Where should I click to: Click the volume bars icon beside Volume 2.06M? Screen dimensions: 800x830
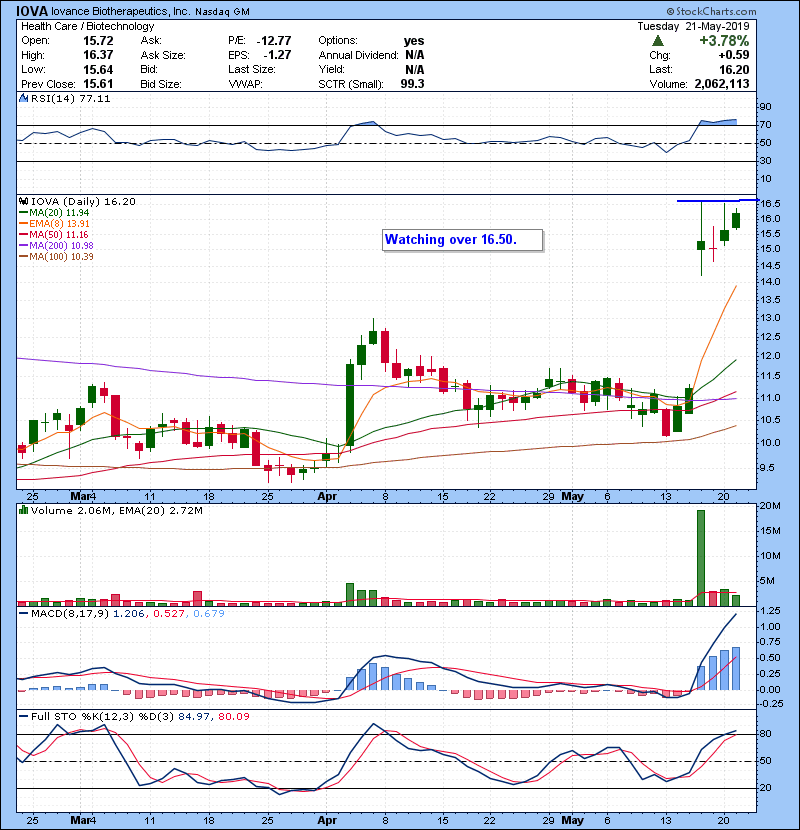click(23, 510)
